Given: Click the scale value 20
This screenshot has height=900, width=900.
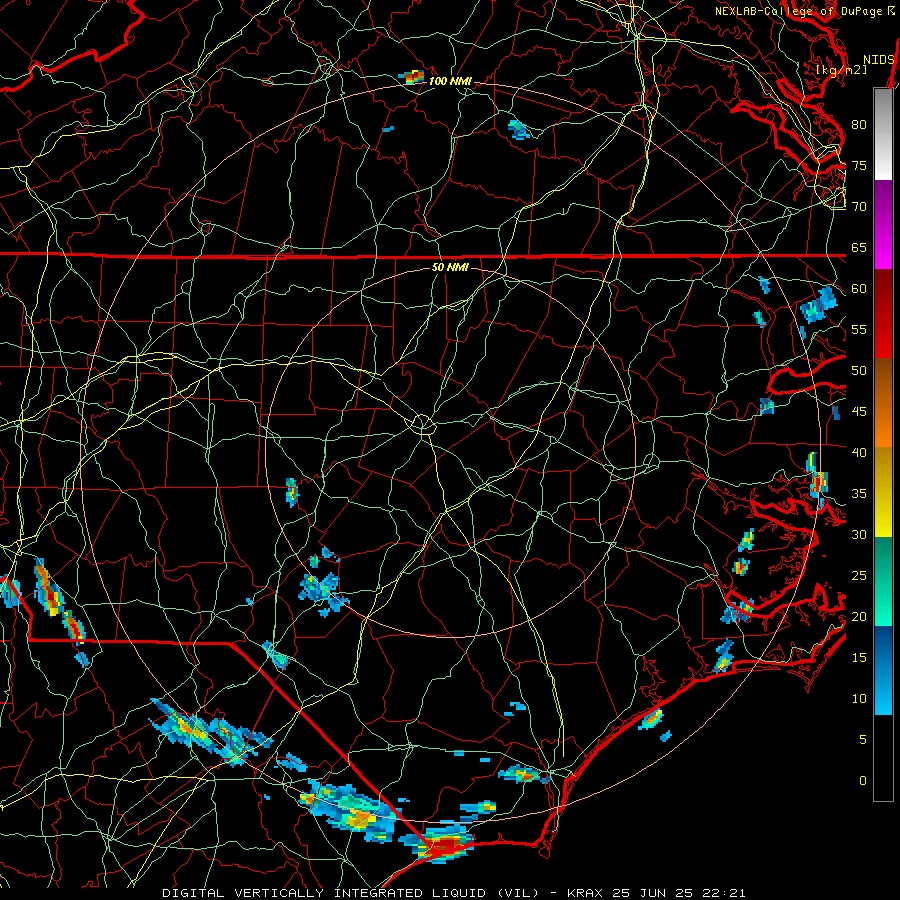Looking at the screenshot, I should point(859,617).
